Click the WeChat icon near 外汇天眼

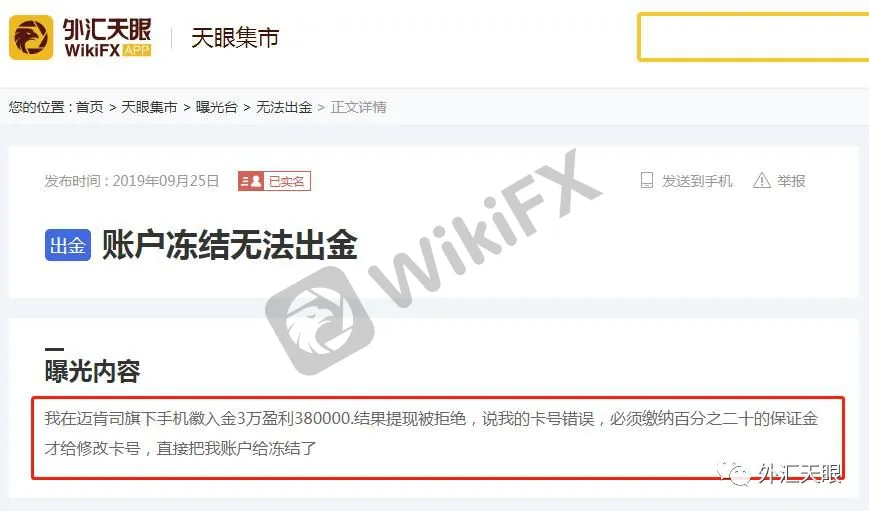coord(735,472)
